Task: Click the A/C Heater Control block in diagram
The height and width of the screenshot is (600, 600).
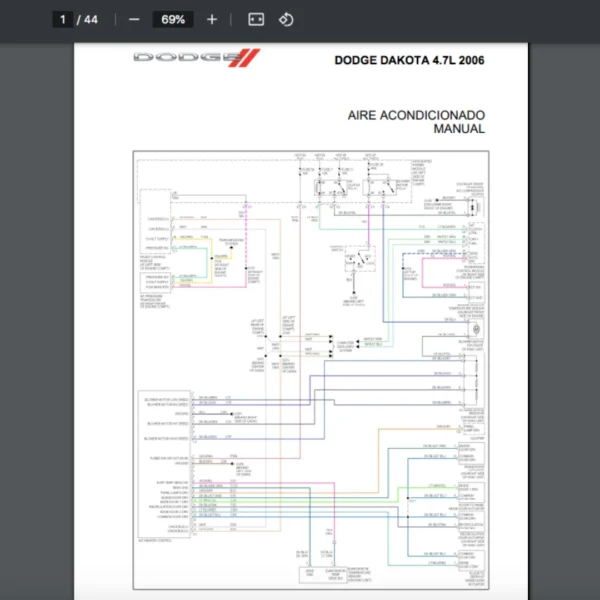Action: click(x=163, y=462)
